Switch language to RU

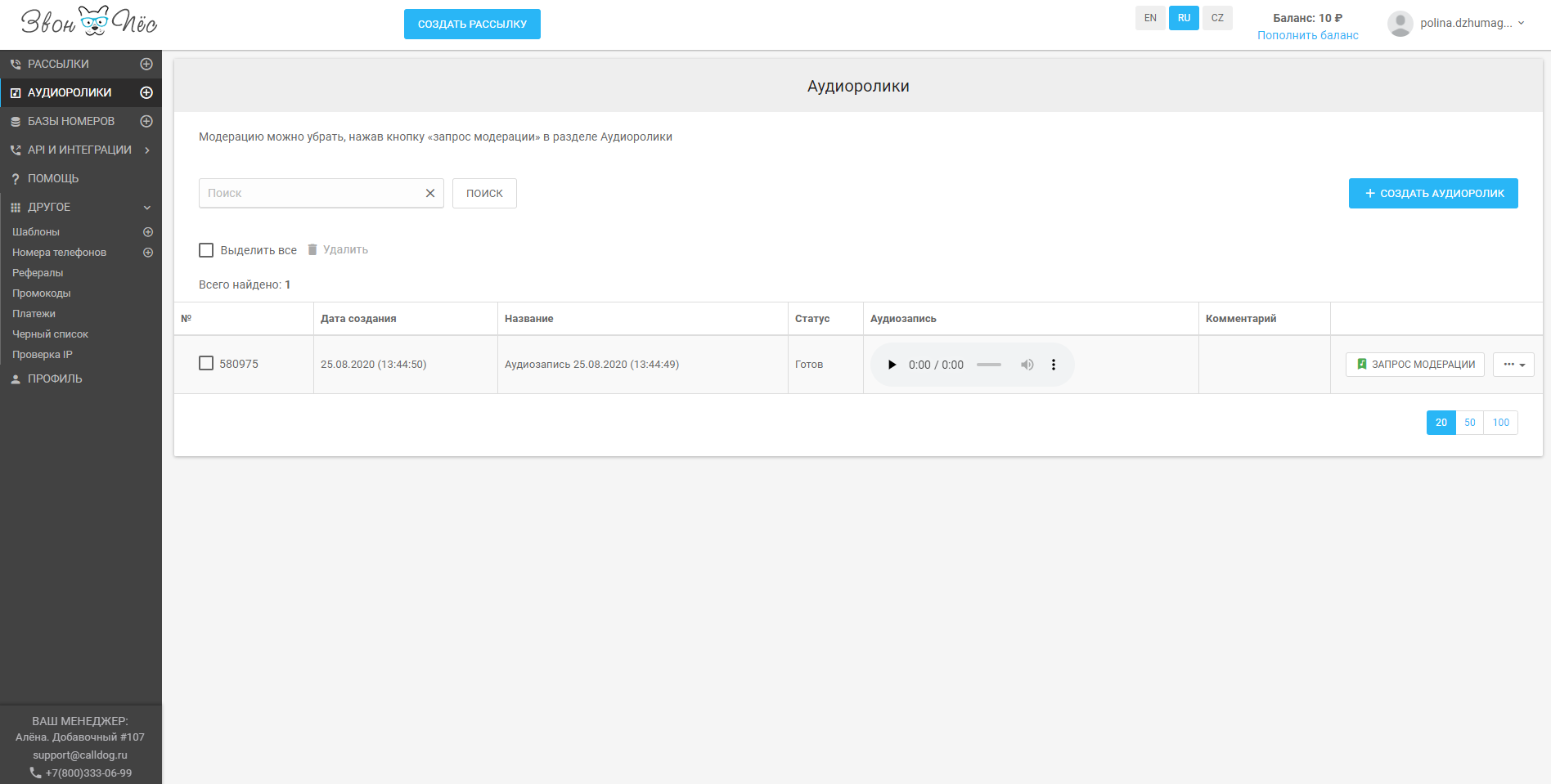point(1184,18)
